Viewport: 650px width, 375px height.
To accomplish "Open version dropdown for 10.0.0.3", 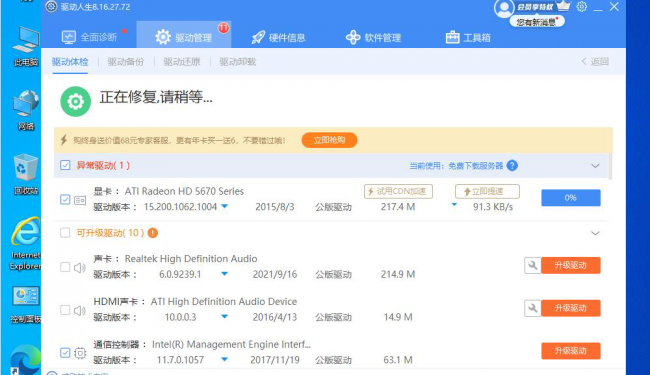I will pos(224,317).
